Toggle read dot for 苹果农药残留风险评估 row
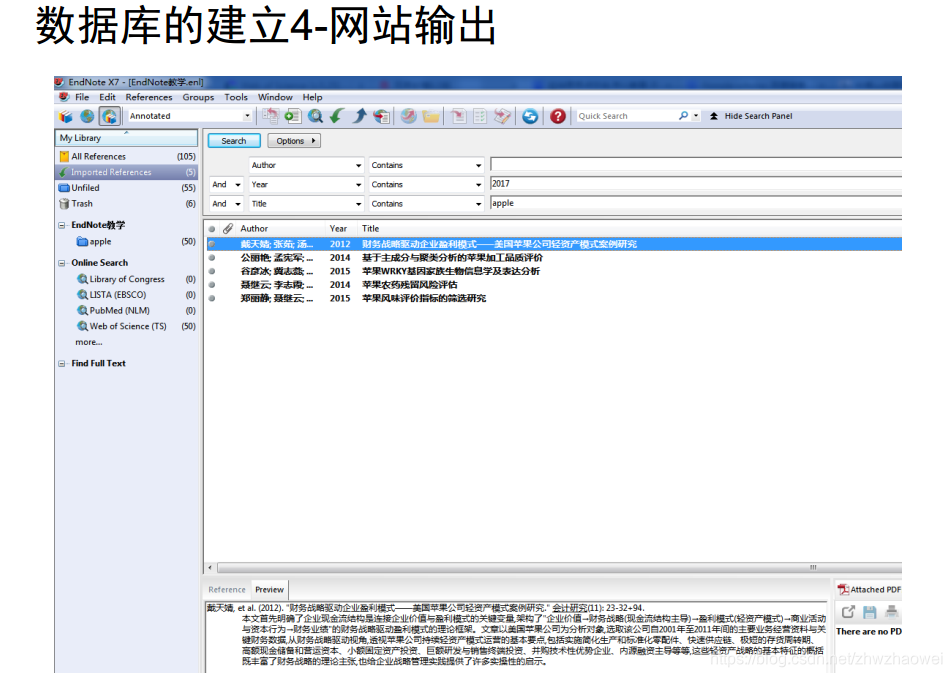Image resolution: width=952 pixels, height=677 pixels. (x=212, y=285)
